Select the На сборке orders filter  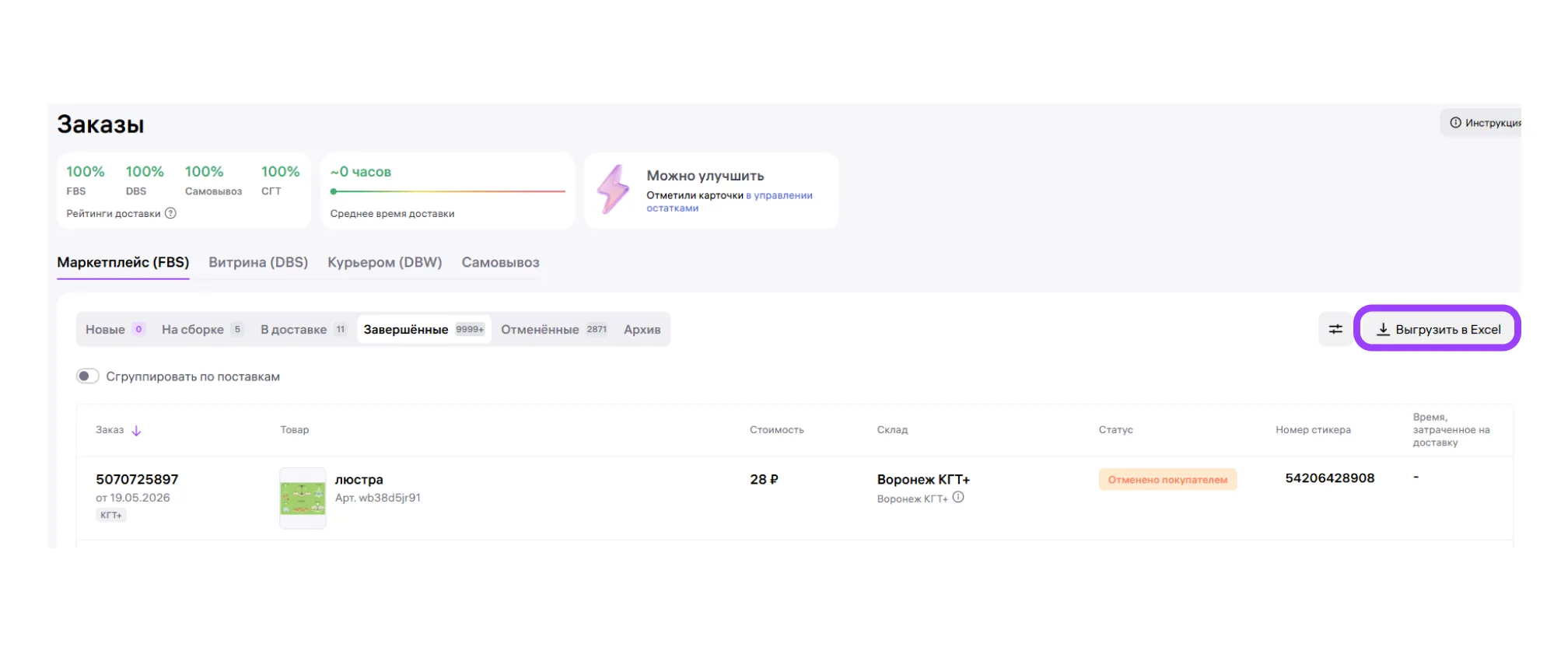click(202, 330)
